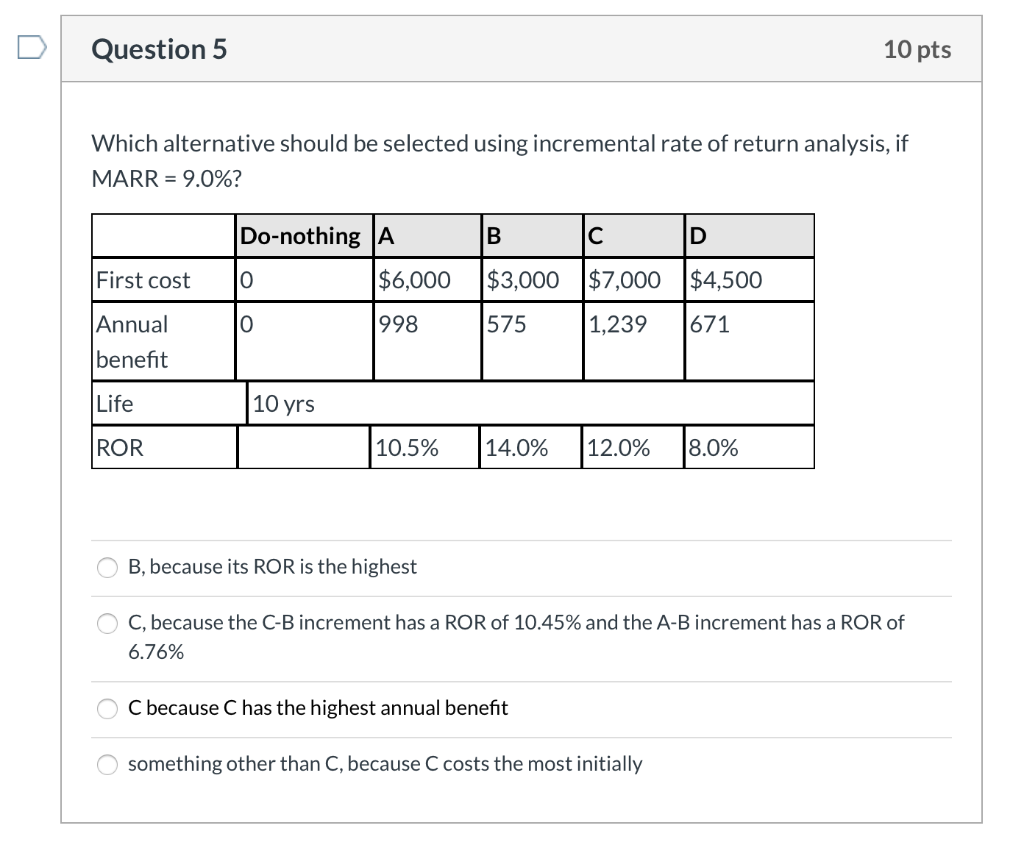The height and width of the screenshot is (856, 1024).
Task: Click the $4,500 first cost cell
Action: coord(723,280)
